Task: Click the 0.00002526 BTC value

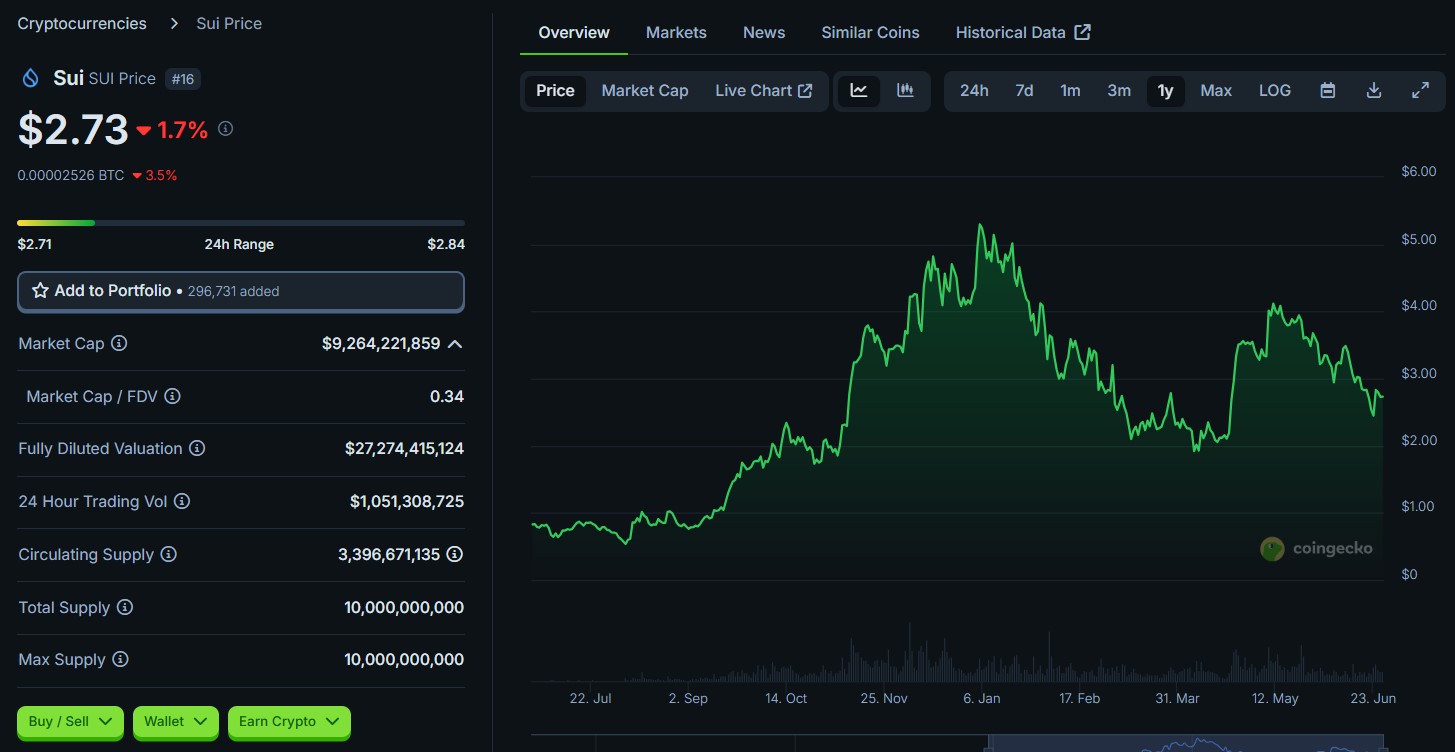Action: [x=71, y=175]
